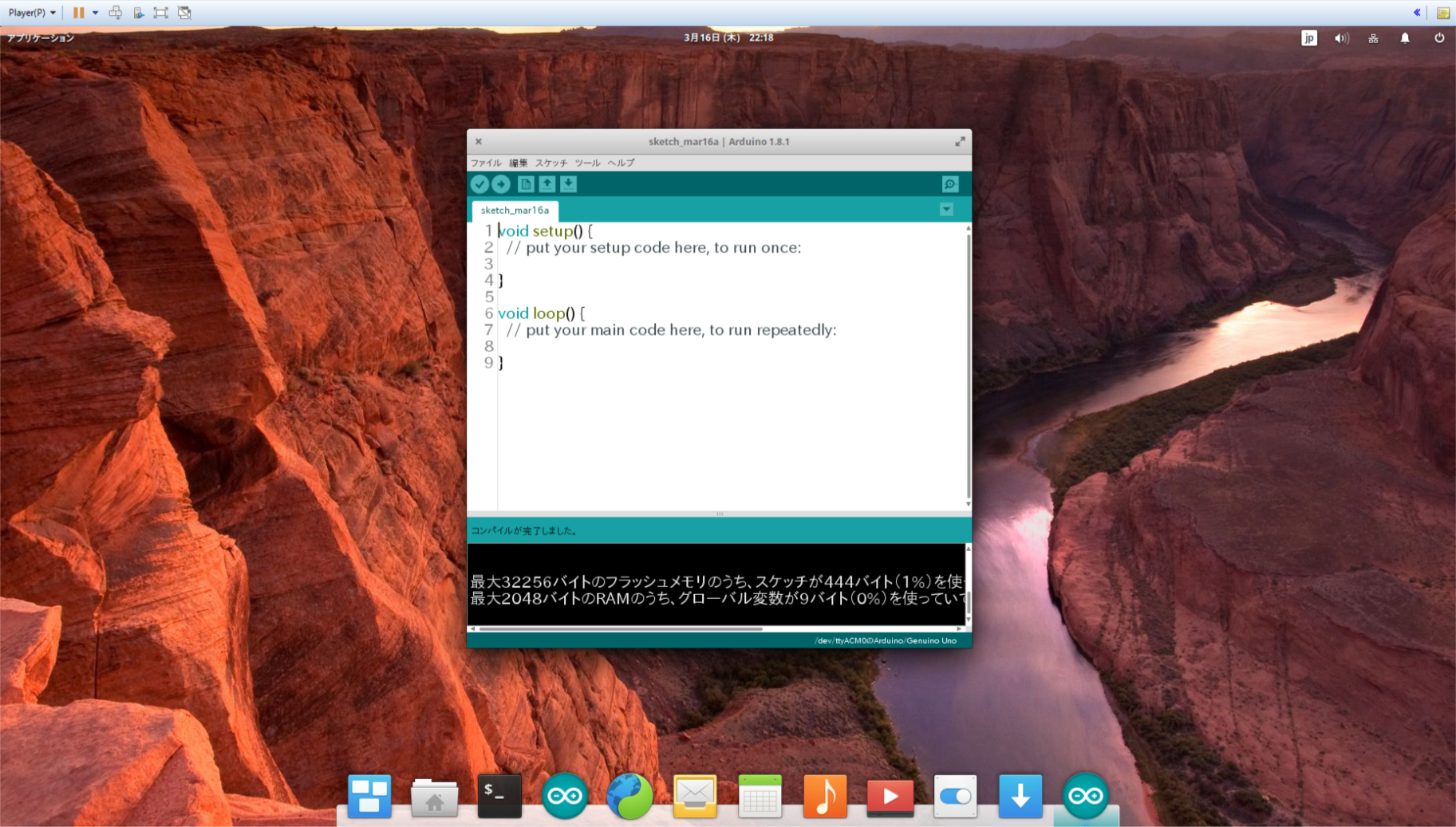Click the Open sketch up-arrow icon
Screen dimensions: 1456x827
pyautogui.click(x=546, y=184)
